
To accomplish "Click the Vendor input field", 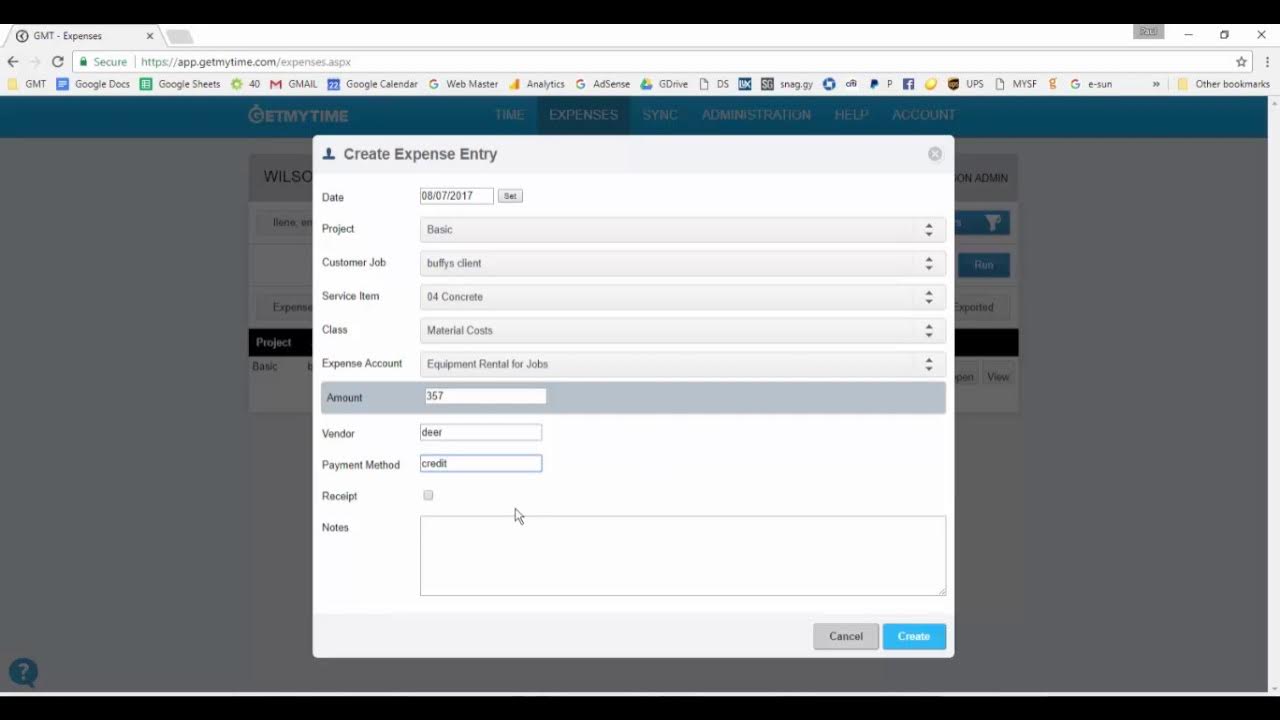I will [481, 432].
